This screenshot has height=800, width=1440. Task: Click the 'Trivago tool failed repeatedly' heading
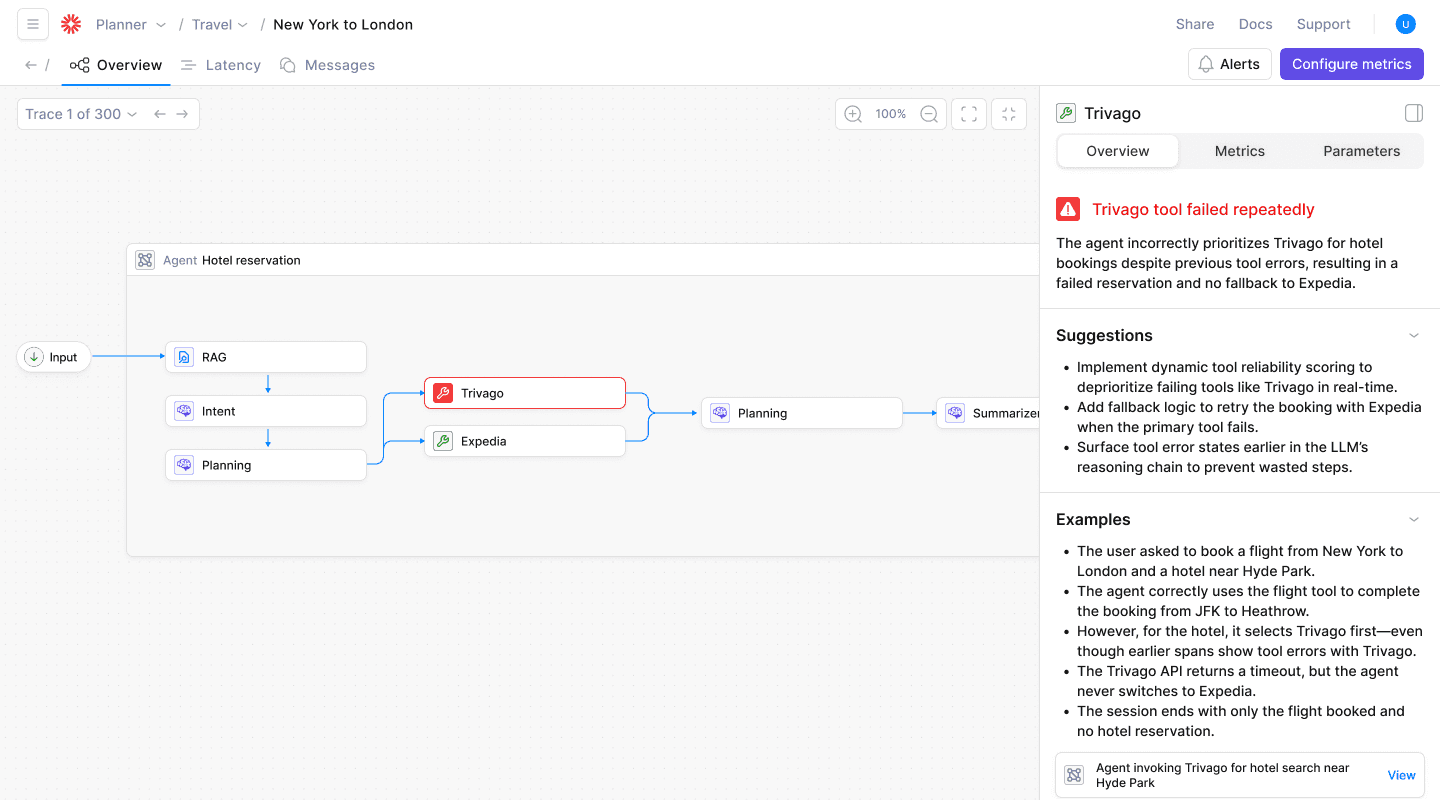(x=1203, y=209)
